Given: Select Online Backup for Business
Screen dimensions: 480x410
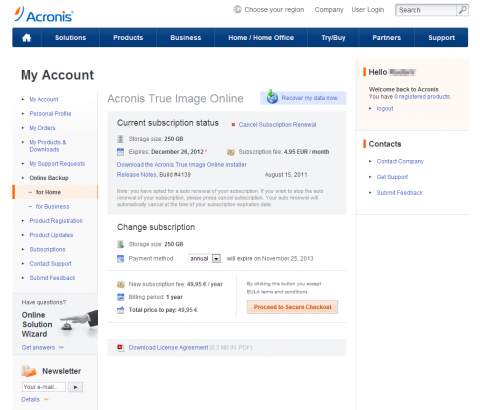Looking at the screenshot, I should click(52, 207).
